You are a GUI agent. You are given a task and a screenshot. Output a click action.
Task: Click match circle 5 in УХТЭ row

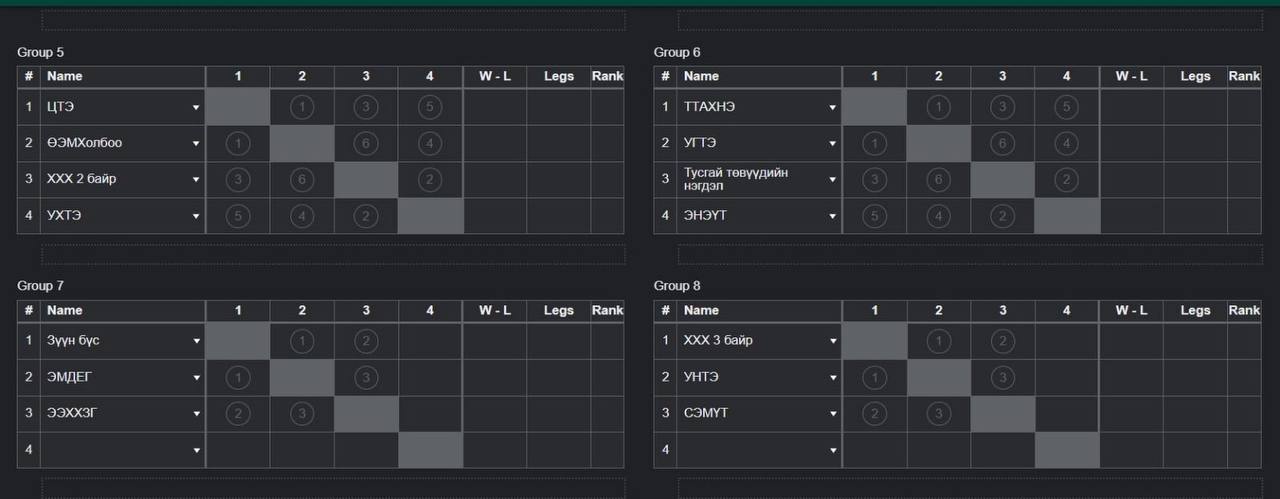click(238, 216)
